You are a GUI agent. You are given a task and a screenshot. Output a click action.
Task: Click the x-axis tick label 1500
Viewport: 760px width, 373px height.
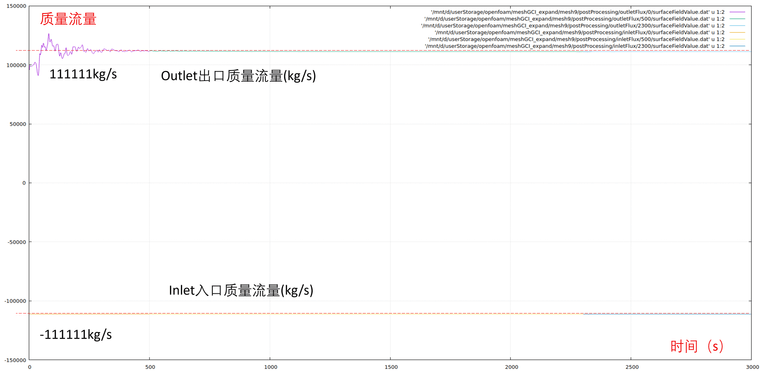[390, 367]
